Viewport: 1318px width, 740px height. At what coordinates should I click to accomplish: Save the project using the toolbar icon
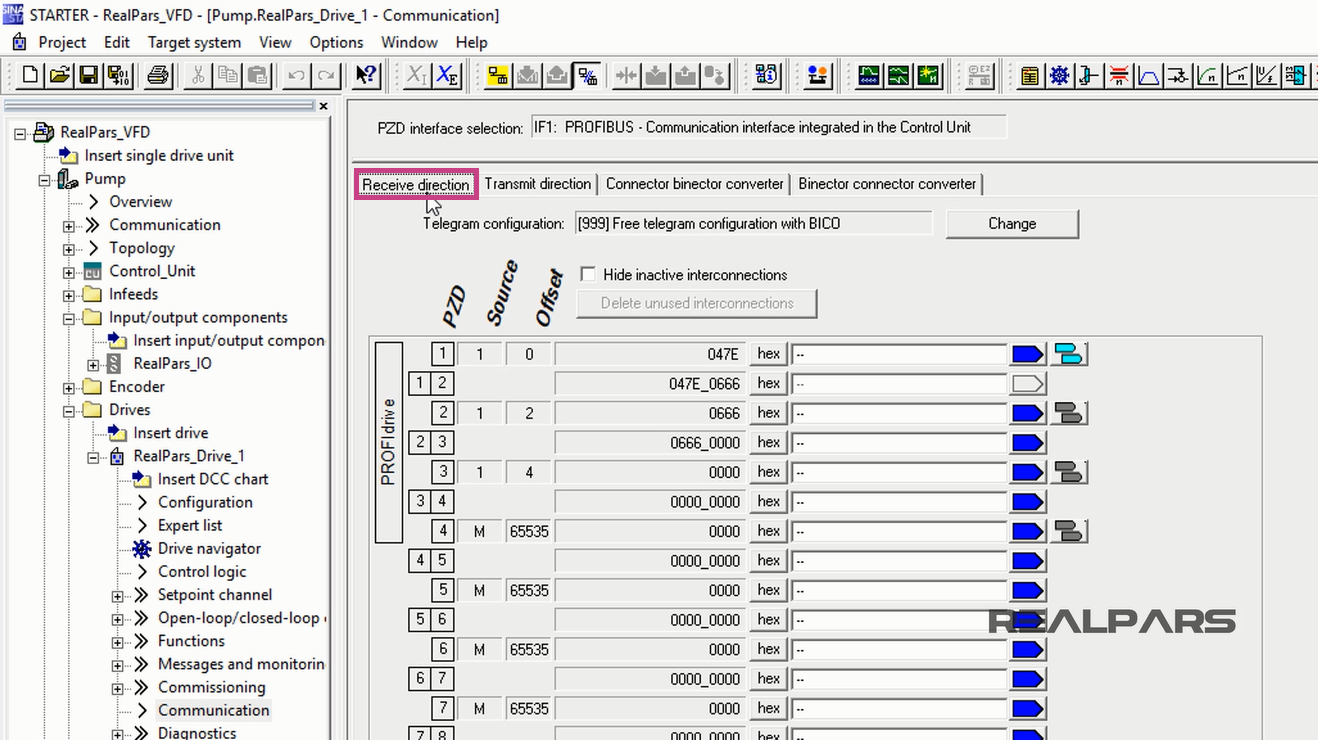[x=88, y=74]
